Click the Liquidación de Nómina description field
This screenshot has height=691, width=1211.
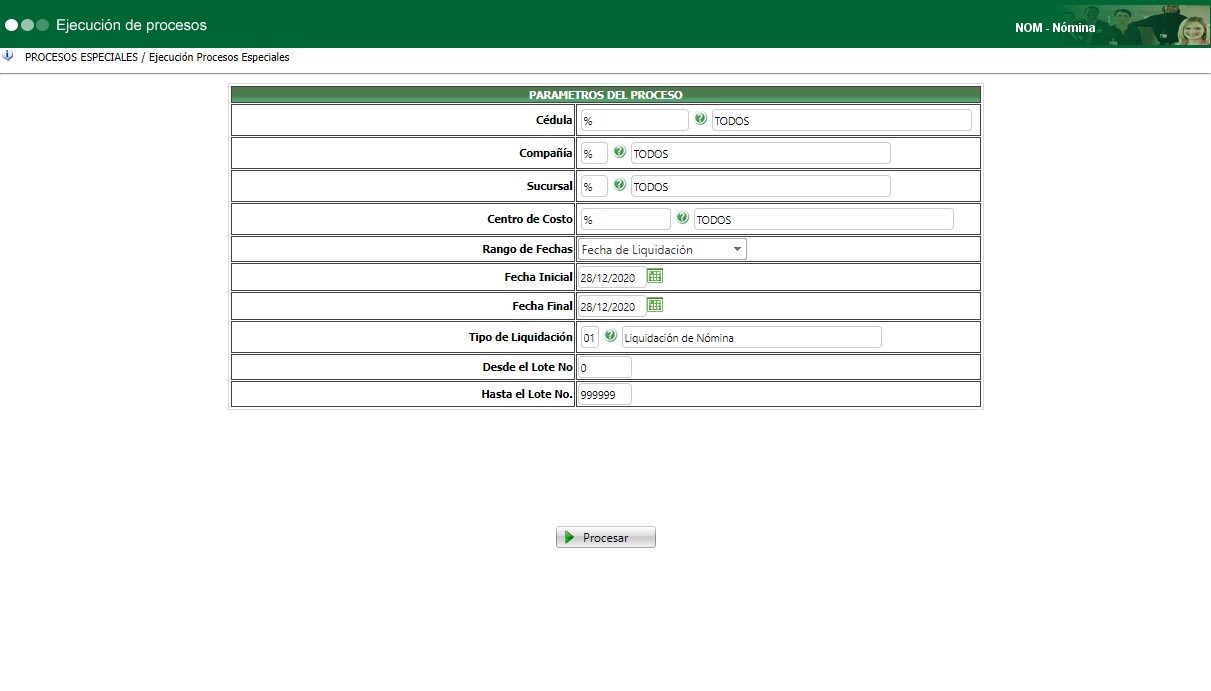pos(752,337)
